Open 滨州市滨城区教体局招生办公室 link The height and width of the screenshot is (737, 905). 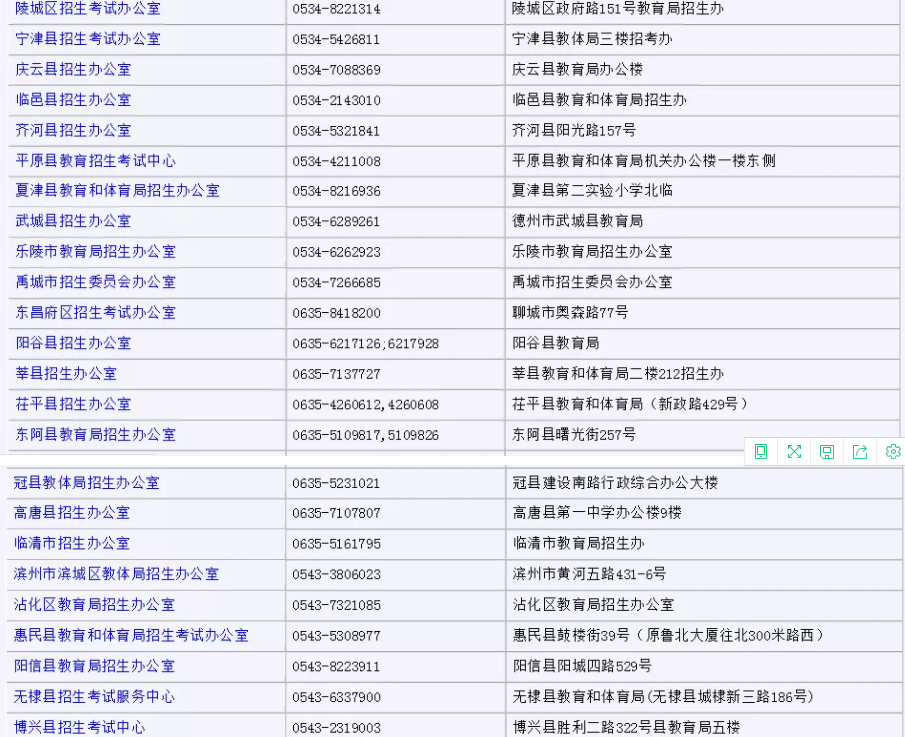[x=116, y=574]
